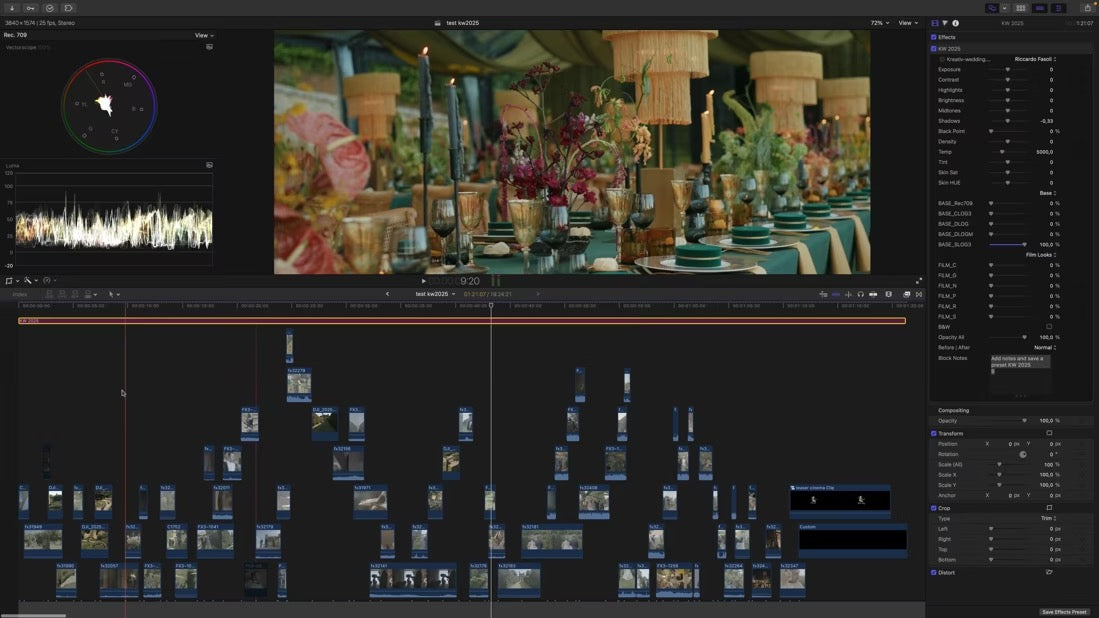Viewport: 1099px width, 618px height.
Task: Click the Import Media arrow icon
Action: 13,8
